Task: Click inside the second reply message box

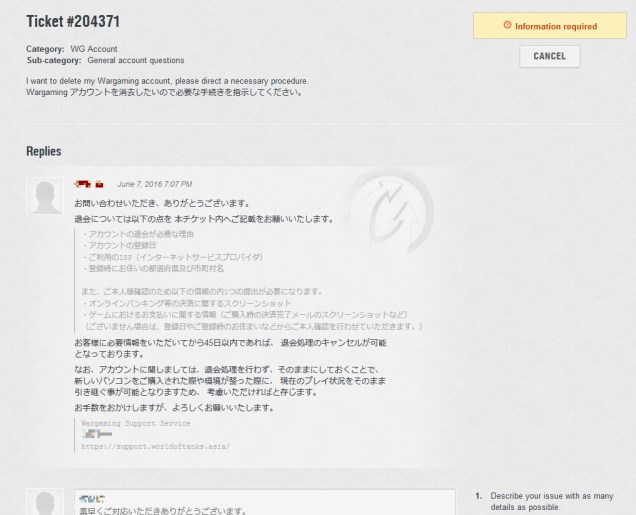Action: [x=260, y=505]
